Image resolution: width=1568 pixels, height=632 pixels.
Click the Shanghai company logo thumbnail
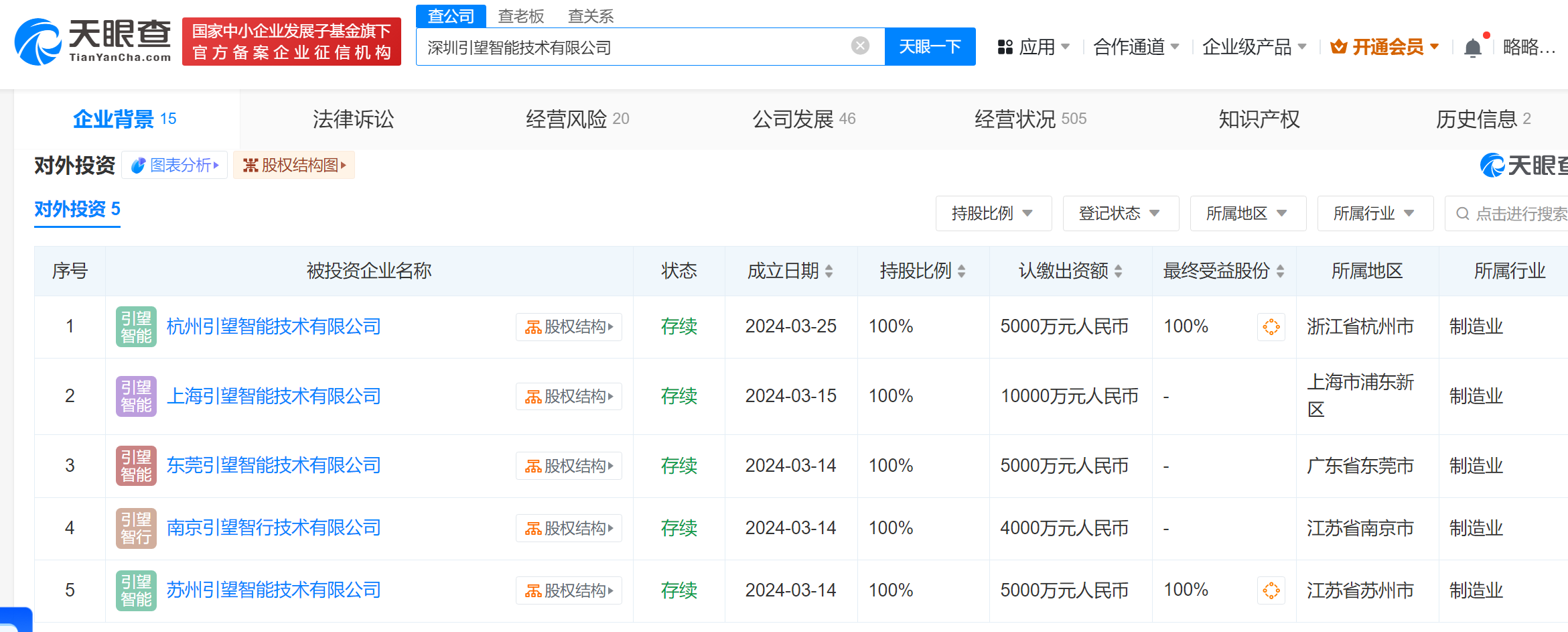click(x=136, y=396)
